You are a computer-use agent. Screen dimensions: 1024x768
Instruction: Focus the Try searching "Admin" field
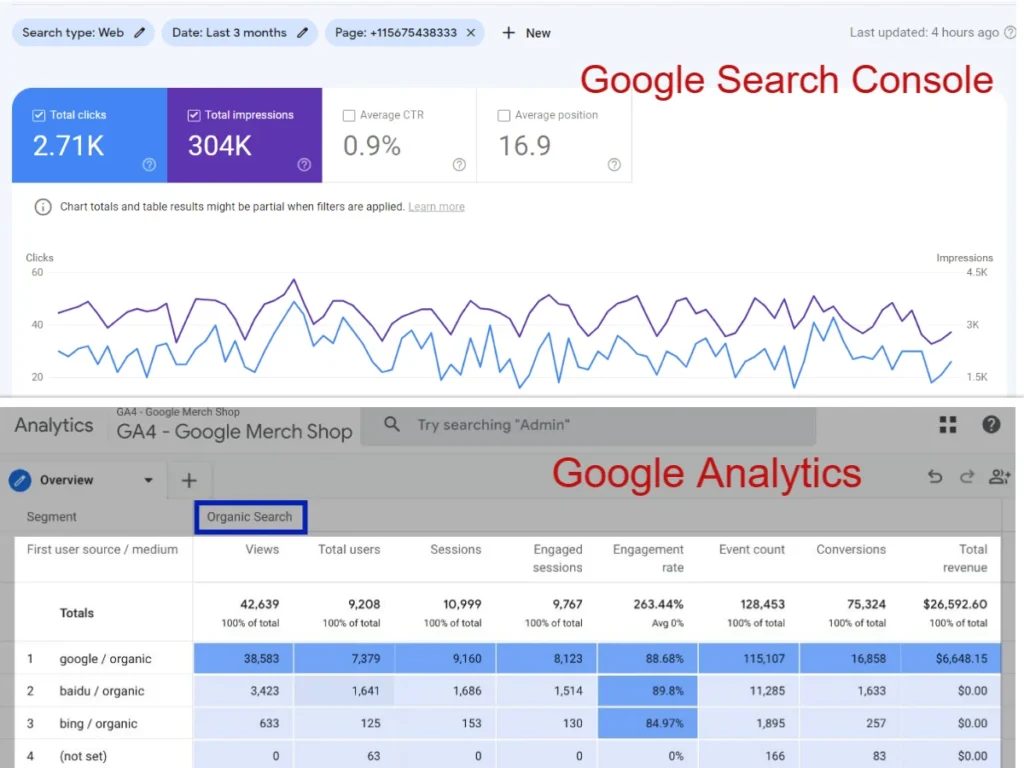pos(588,425)
